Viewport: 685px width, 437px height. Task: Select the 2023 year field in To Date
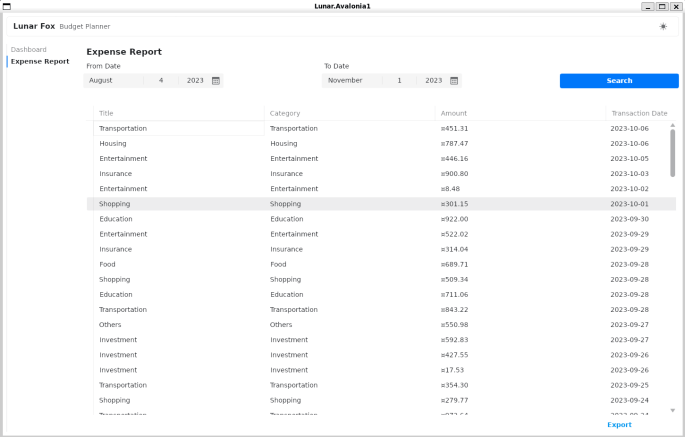click(433, 80)
